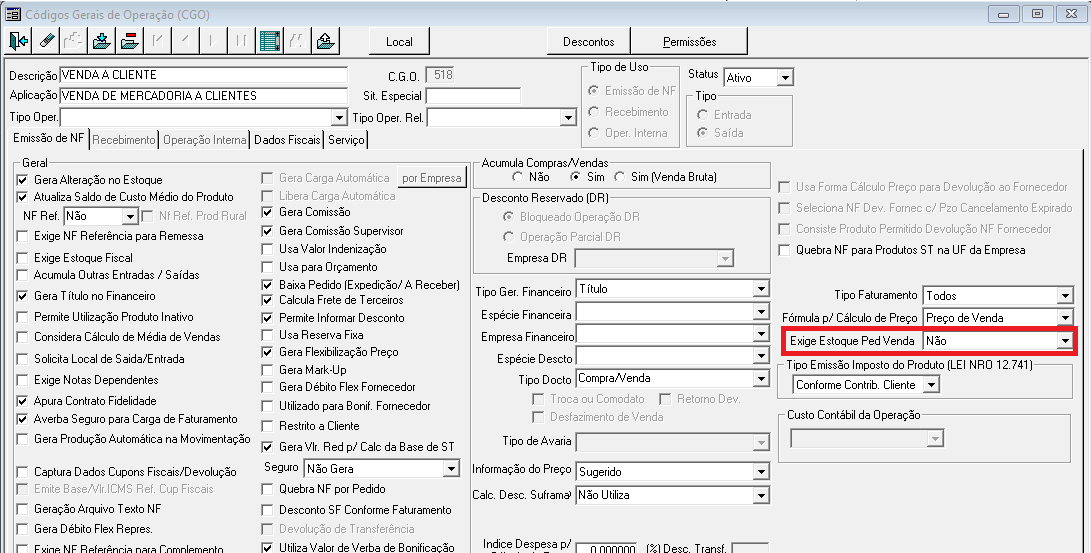Click the greyed binoculars search icon
1091x553 pixels.
click(x=297, y=41)
